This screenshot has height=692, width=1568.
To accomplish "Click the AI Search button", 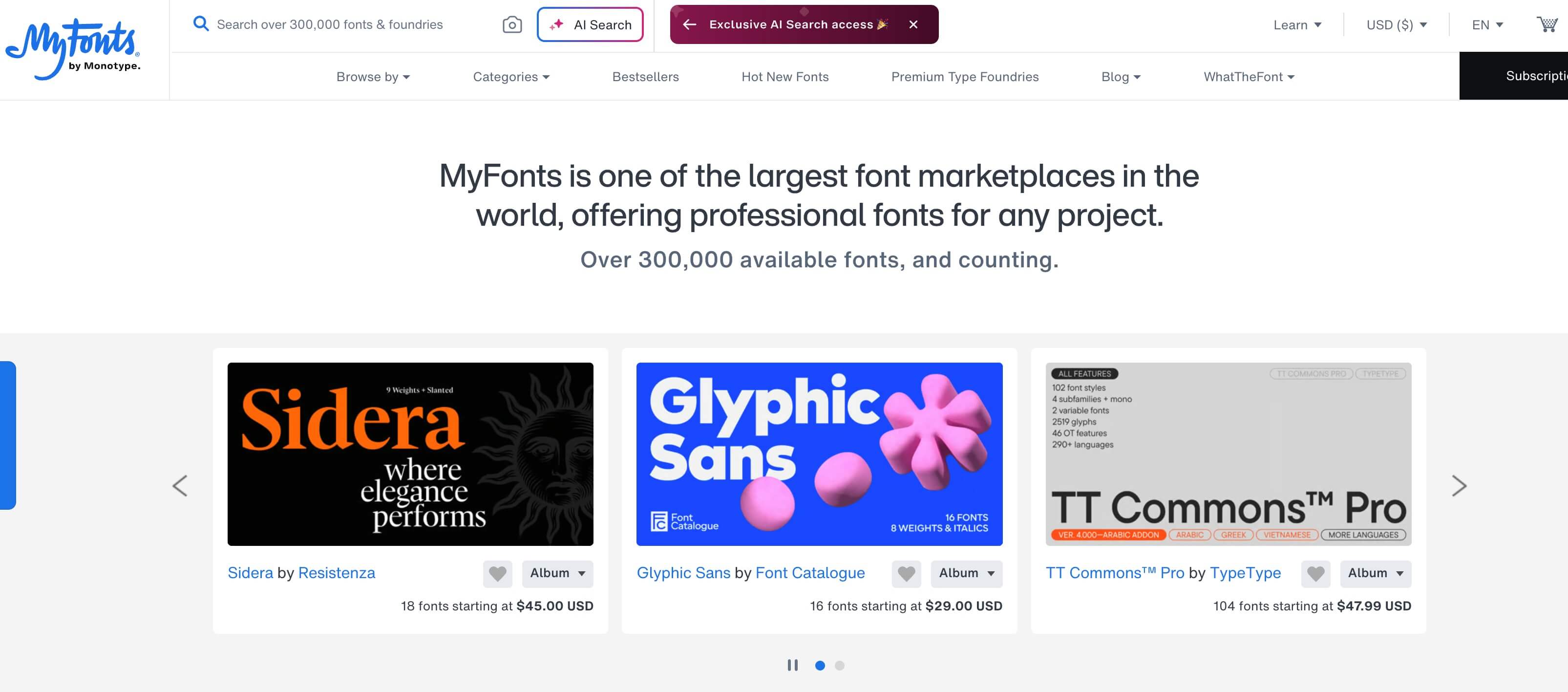I will pos(590,25).
